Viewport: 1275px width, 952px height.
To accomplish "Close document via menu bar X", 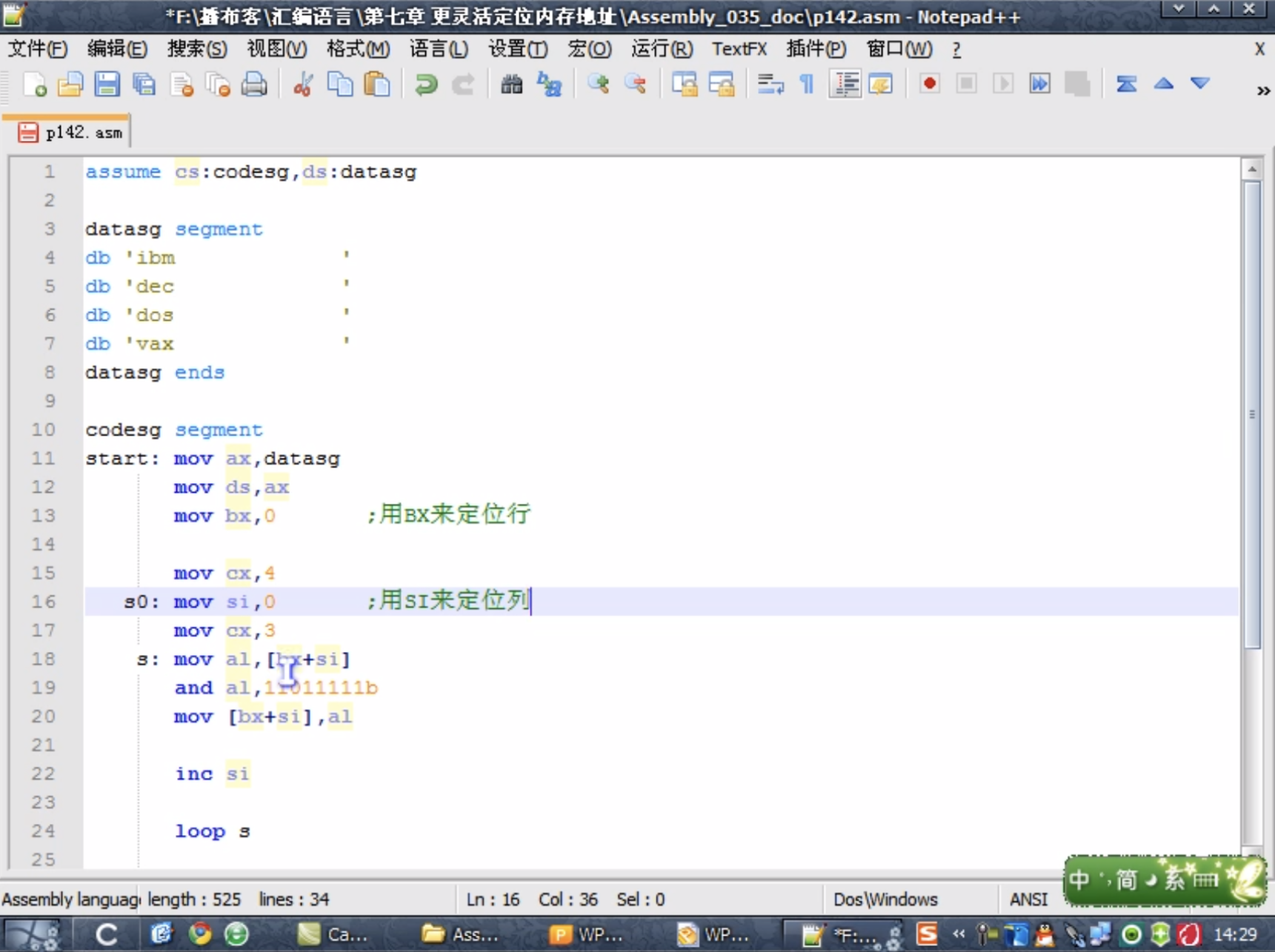I will click(1259, 49).
